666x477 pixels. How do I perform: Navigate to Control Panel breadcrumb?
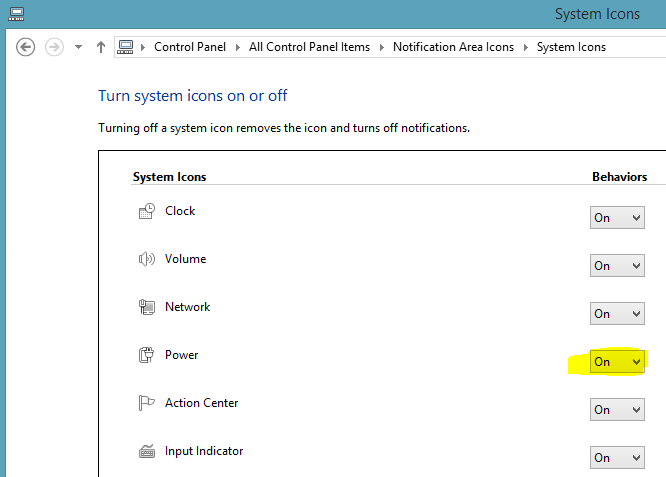pyautogui.click(x=190, y=47)
